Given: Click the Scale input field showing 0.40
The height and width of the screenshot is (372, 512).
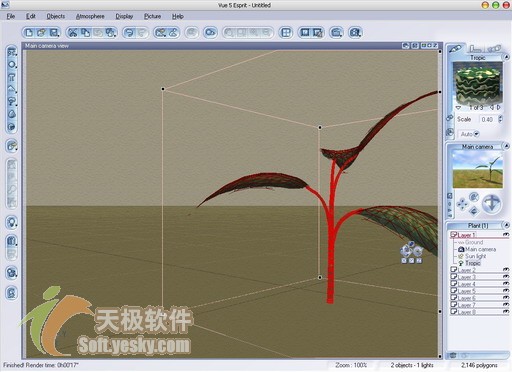Looking at the screenshot, I should click(488, 119).
